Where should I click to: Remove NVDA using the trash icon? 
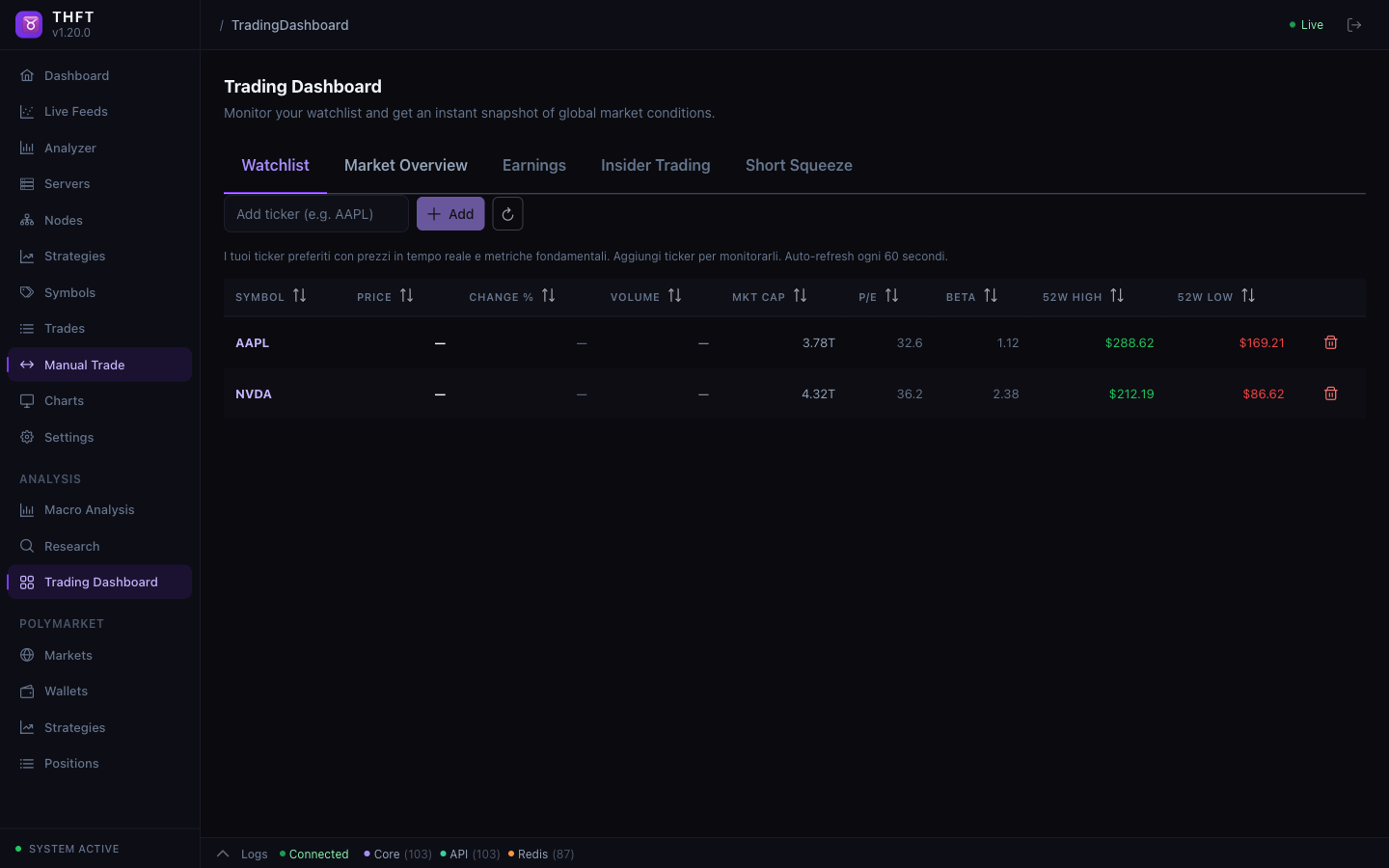tap(1330, 393)
